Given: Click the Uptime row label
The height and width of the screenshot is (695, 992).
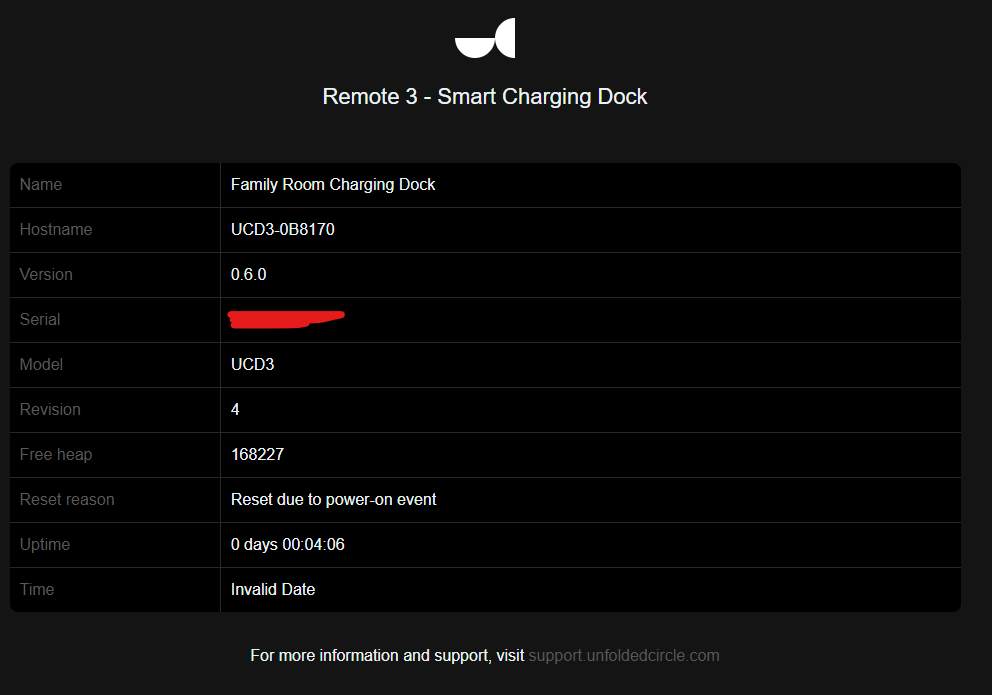Looking at the screenshot, I should tap(45, 544).
